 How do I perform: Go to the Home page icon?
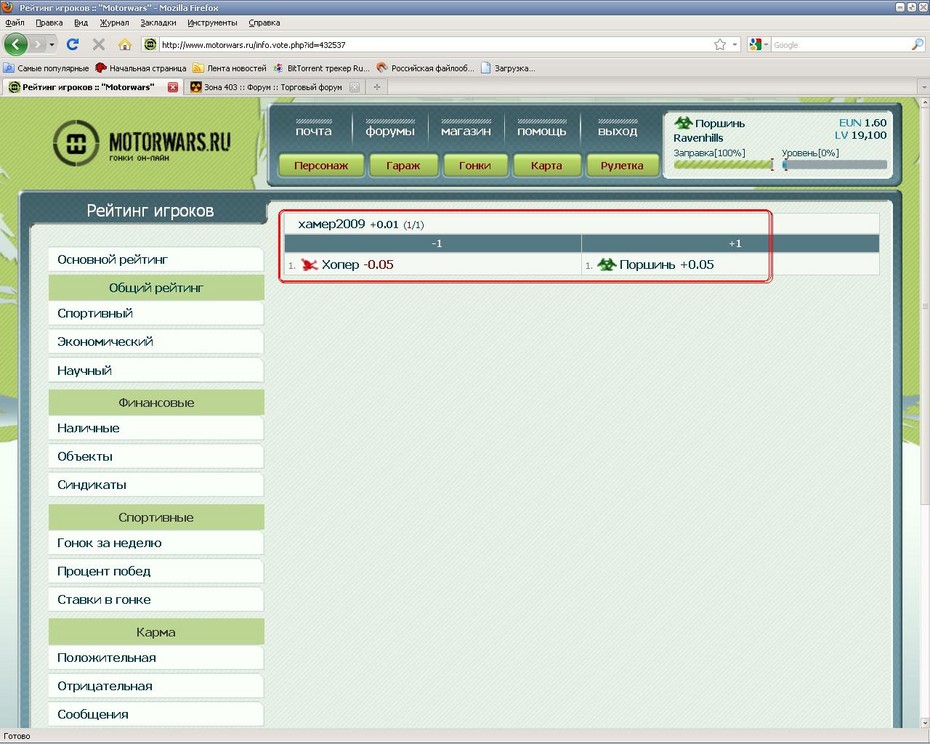point(125,44)
